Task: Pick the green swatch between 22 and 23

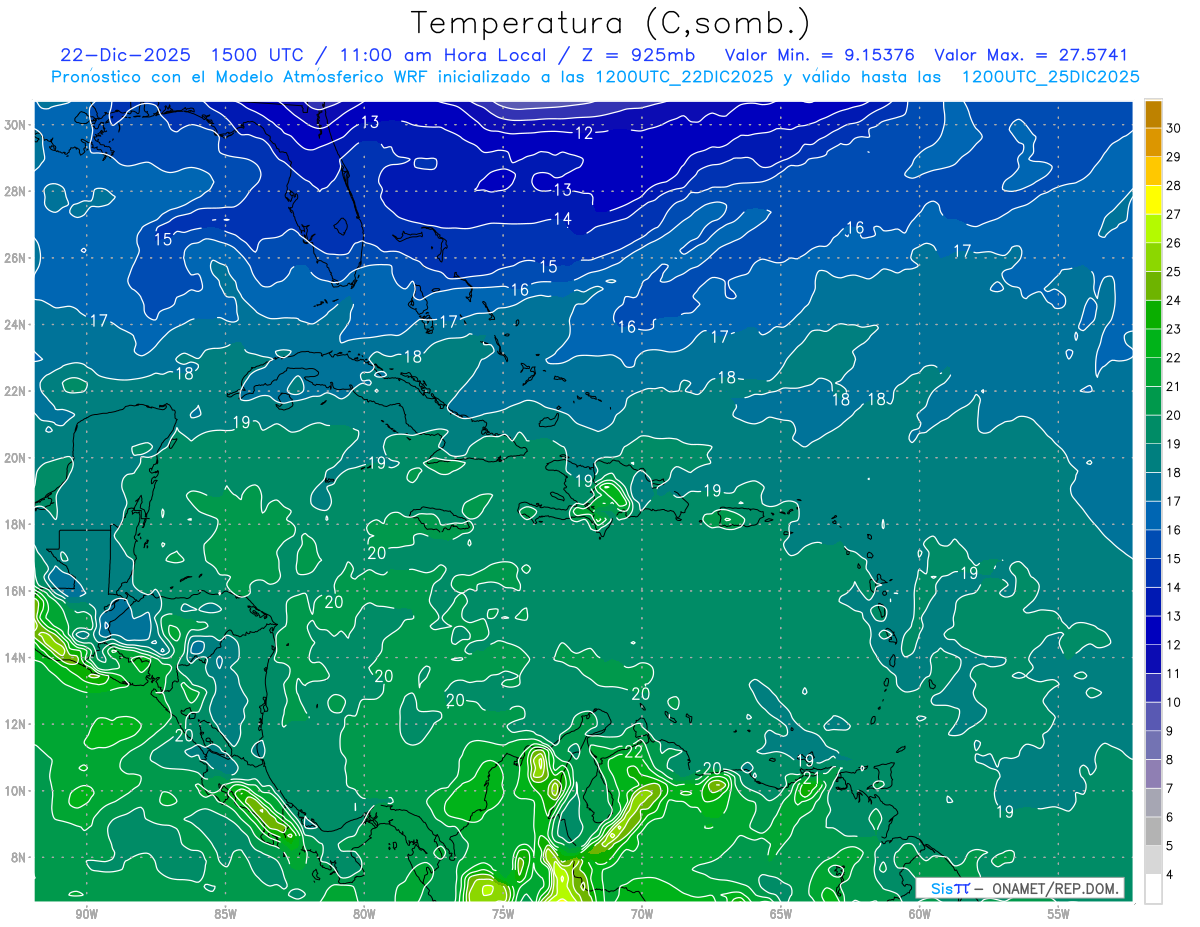Action: click(1154, 343)
